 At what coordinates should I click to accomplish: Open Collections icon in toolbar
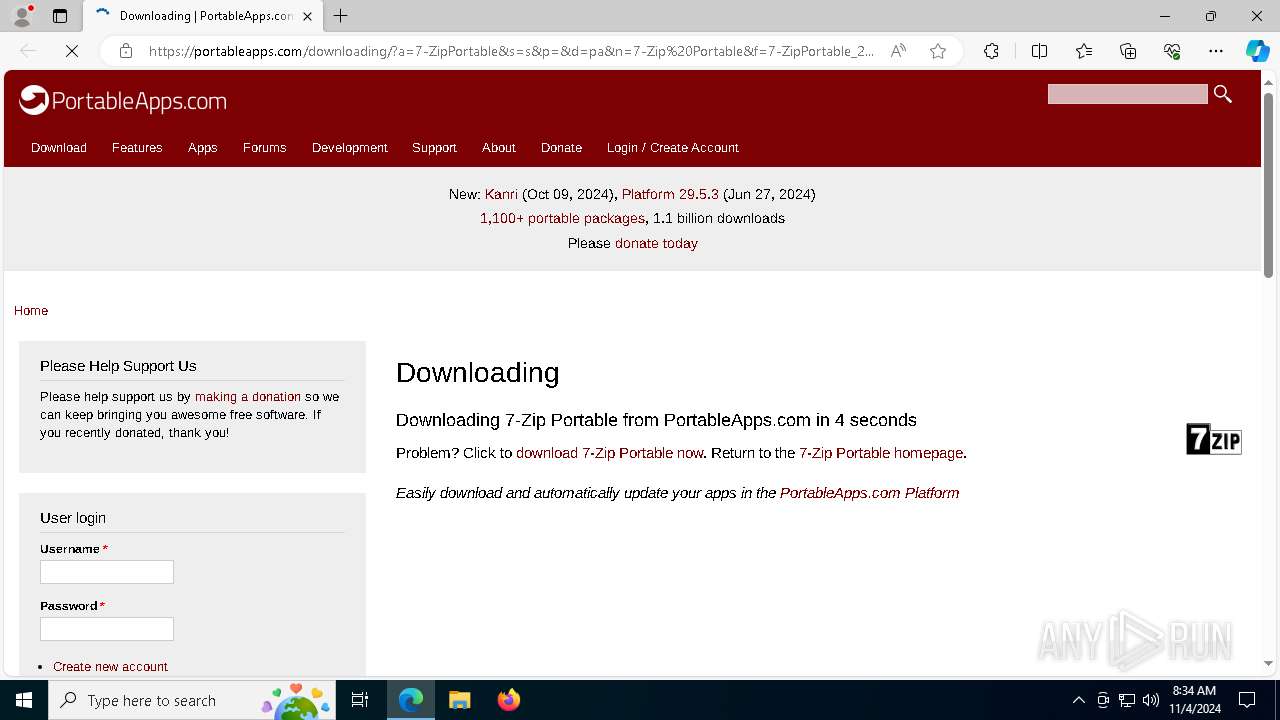tap(1128, 51)
